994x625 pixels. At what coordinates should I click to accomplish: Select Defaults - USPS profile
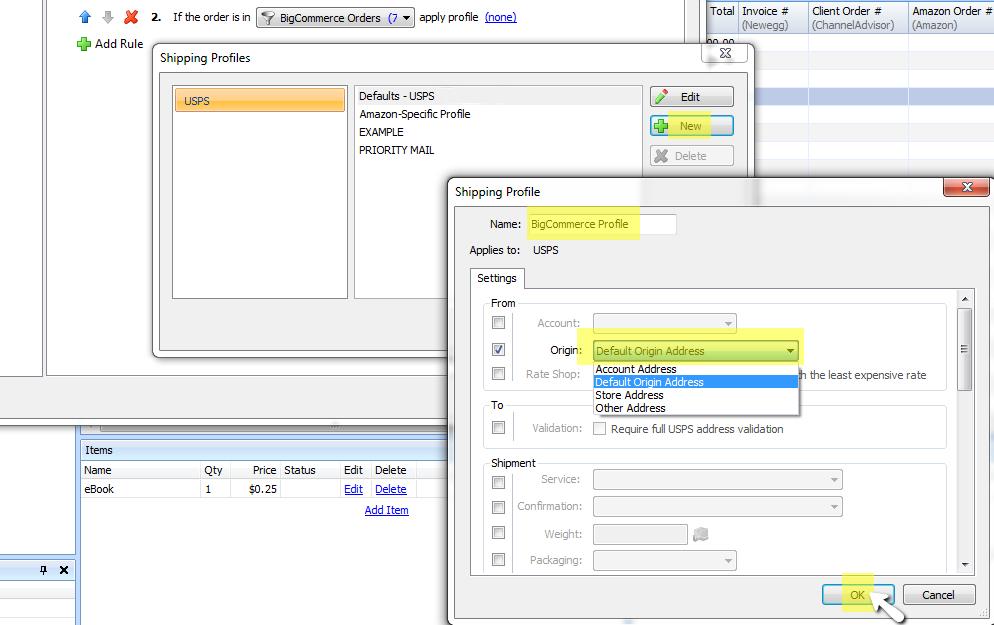click(x=498, y=96)
